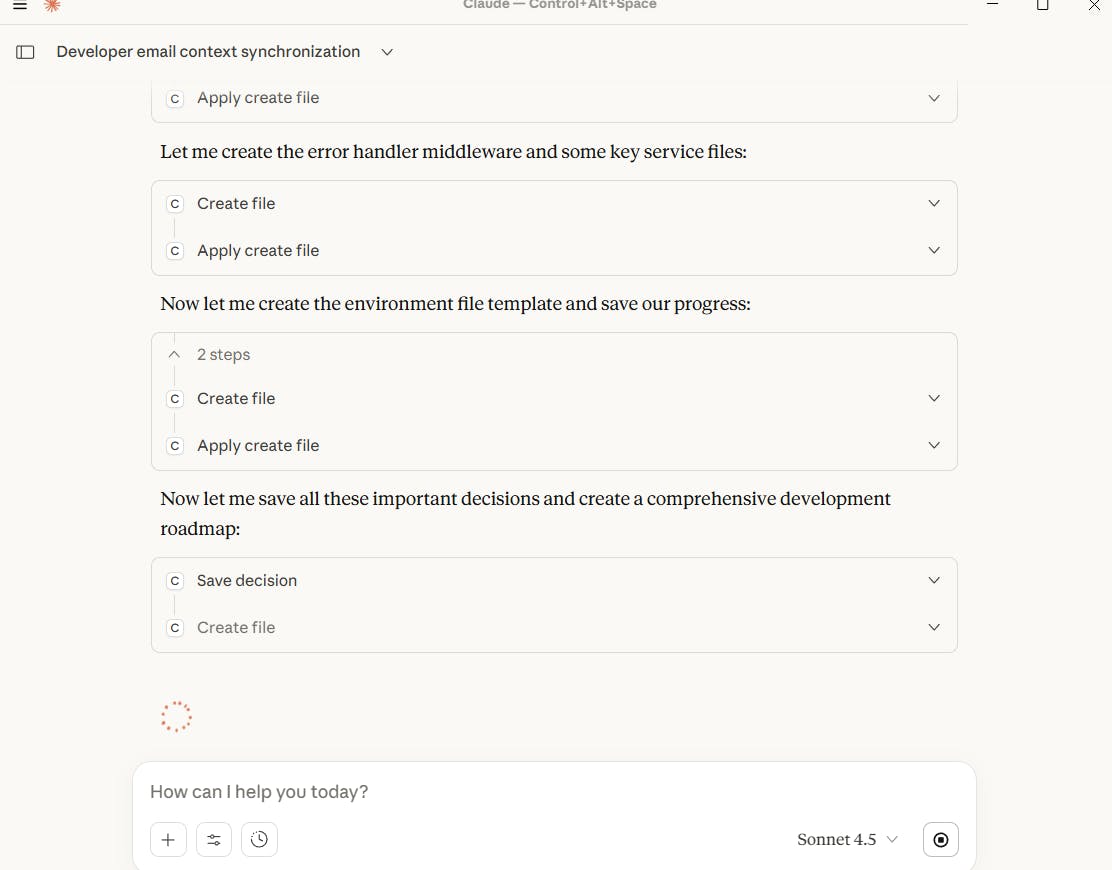
Task: Collapse the "2 steps" group
Action: [x=175, y=355]
